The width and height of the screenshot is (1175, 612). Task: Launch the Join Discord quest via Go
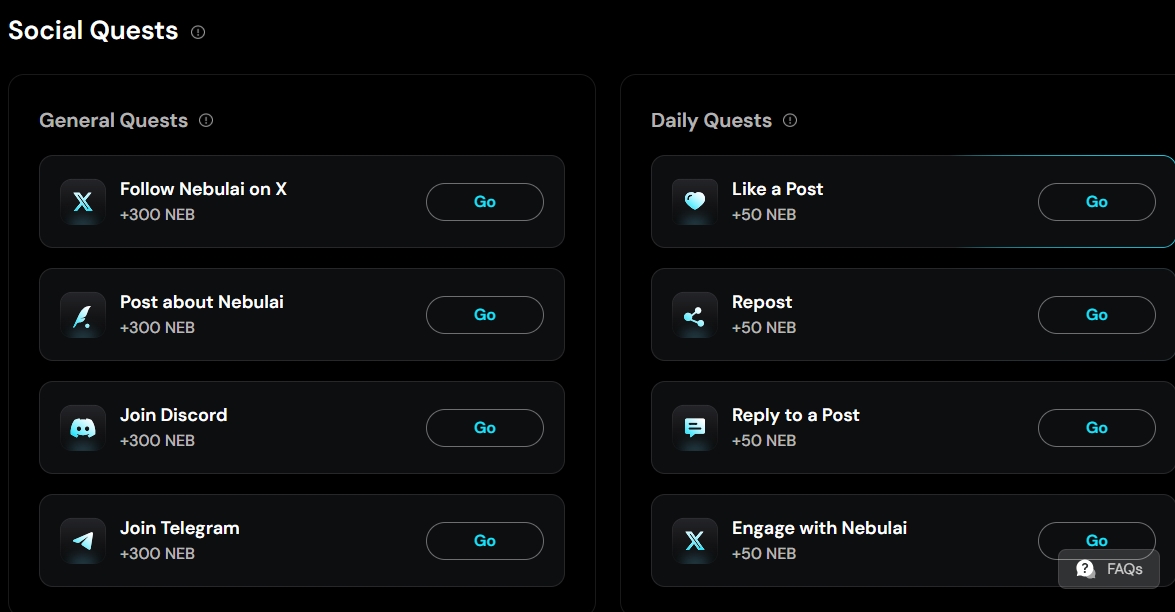pos(485,428)
